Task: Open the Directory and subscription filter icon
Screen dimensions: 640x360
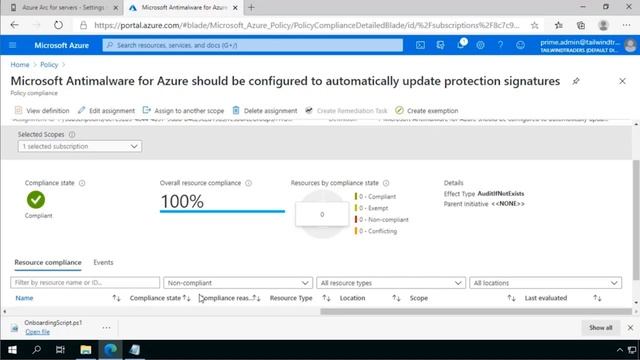Action: (x=440, y=45)
